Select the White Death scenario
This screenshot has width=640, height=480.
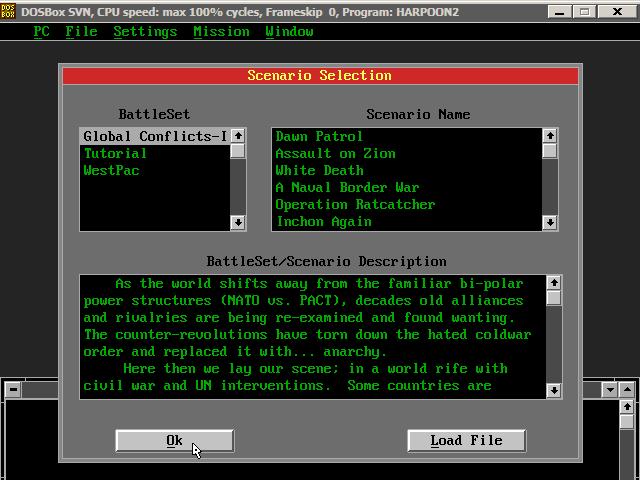tap(407, 171)
